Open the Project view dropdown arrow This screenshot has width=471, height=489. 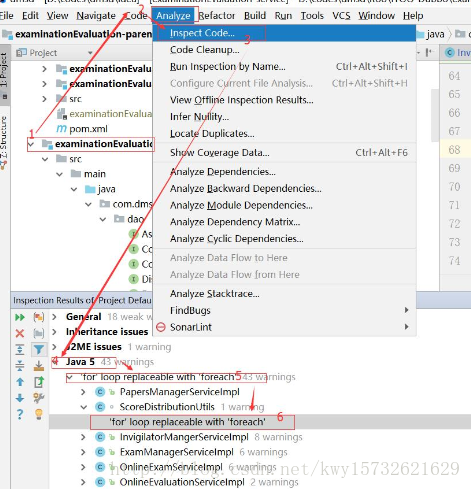(90, 53)
